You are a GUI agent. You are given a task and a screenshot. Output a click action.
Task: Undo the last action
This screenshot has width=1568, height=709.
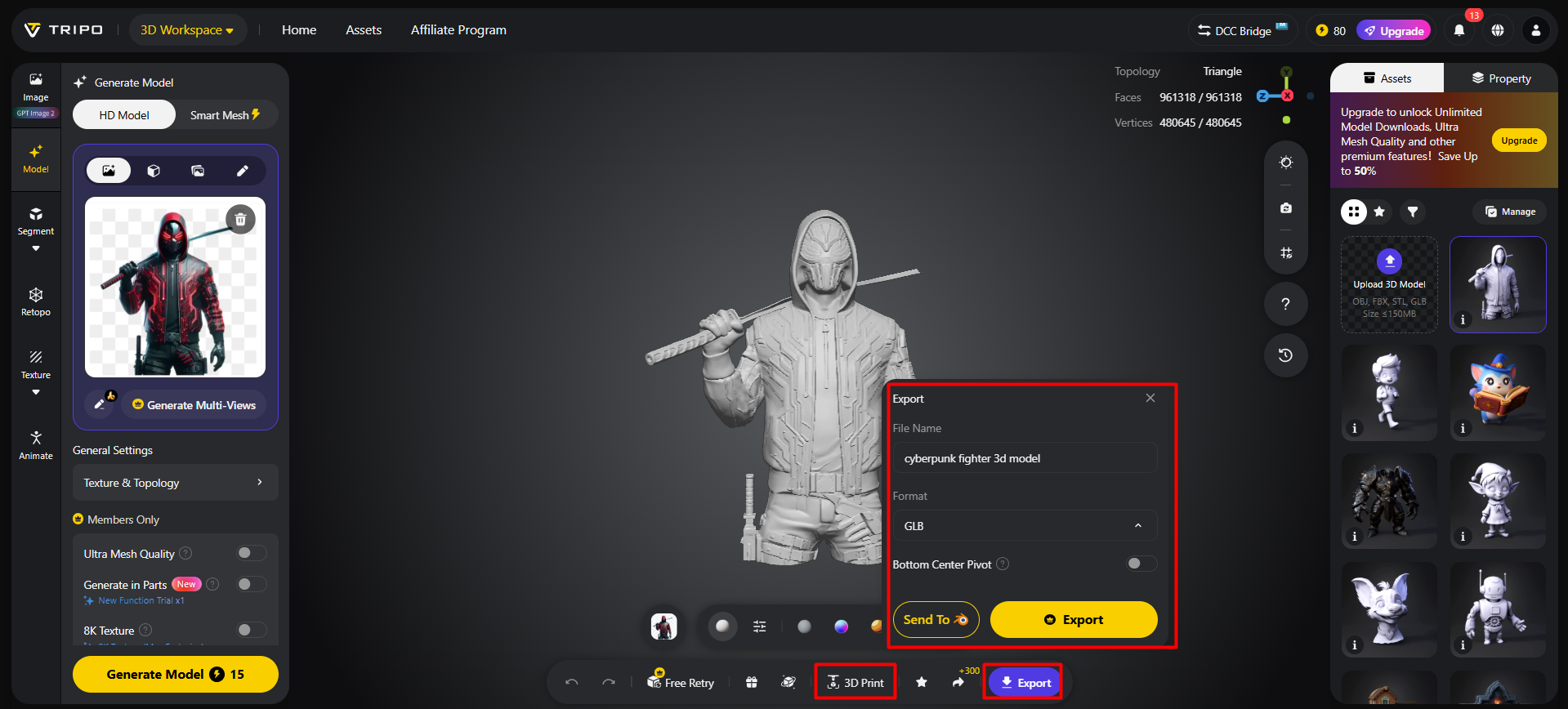tap(572, 682)
